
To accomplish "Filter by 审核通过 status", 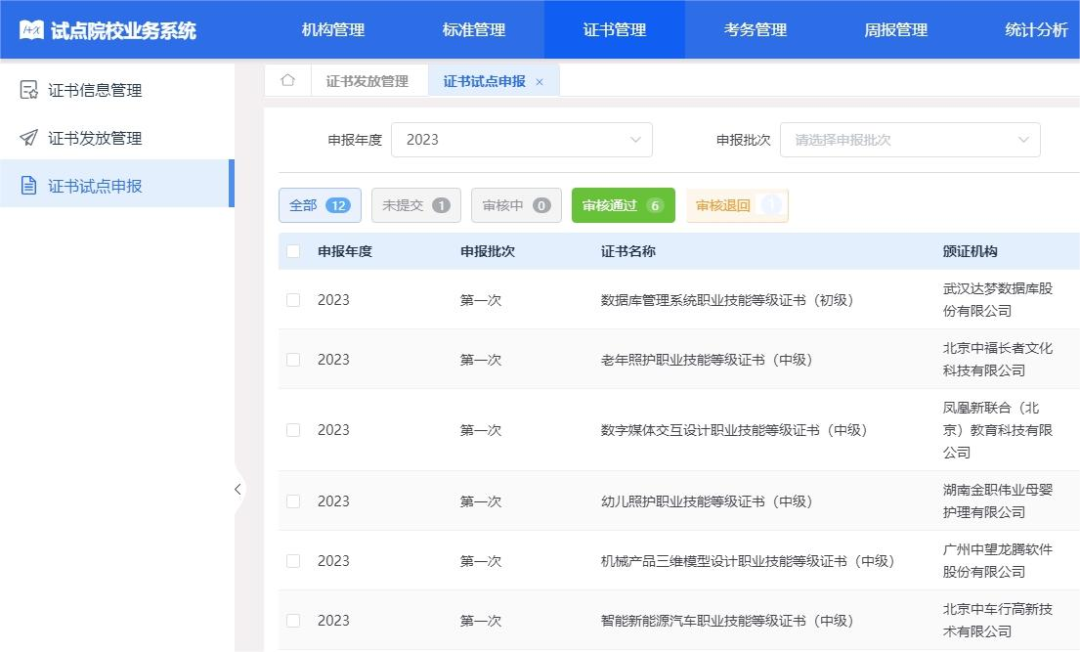I will click(x=622, y=206).
